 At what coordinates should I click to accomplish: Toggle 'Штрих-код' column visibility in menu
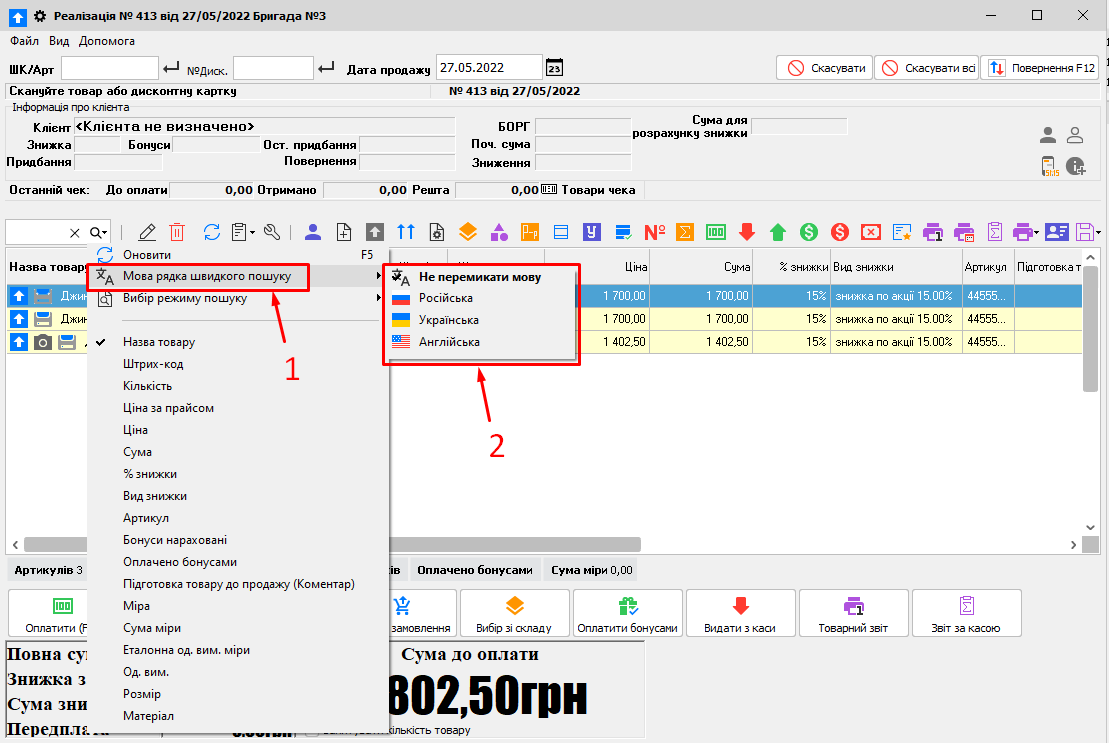click(152, 364)
